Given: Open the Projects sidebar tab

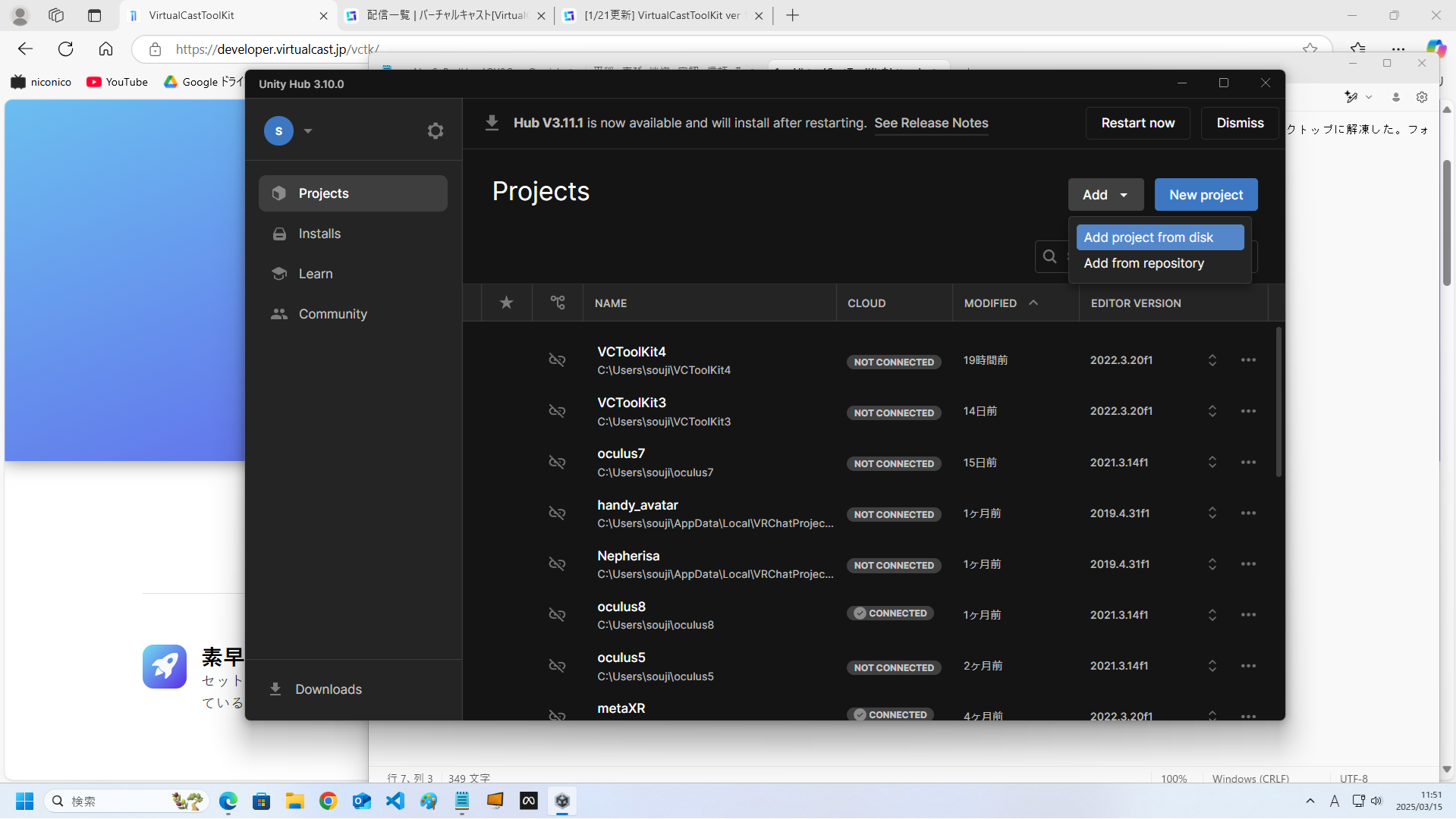Looking at the screenshot, I should pyautogui.click(x=353, y=193).
